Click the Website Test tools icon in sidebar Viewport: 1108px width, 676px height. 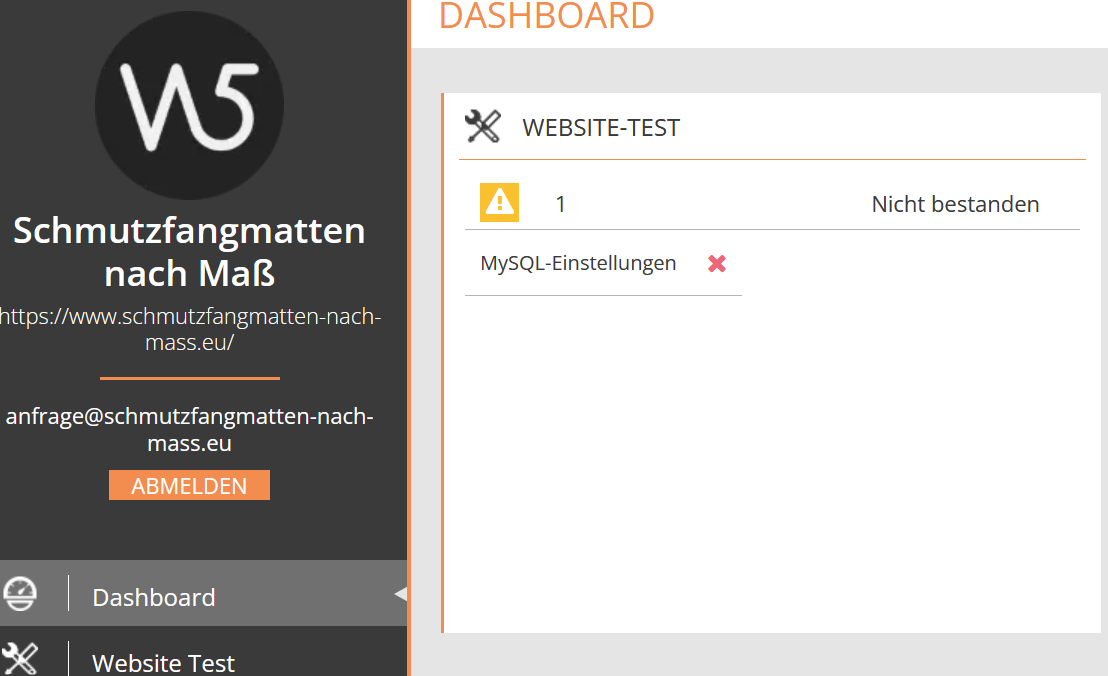point(20,658)
